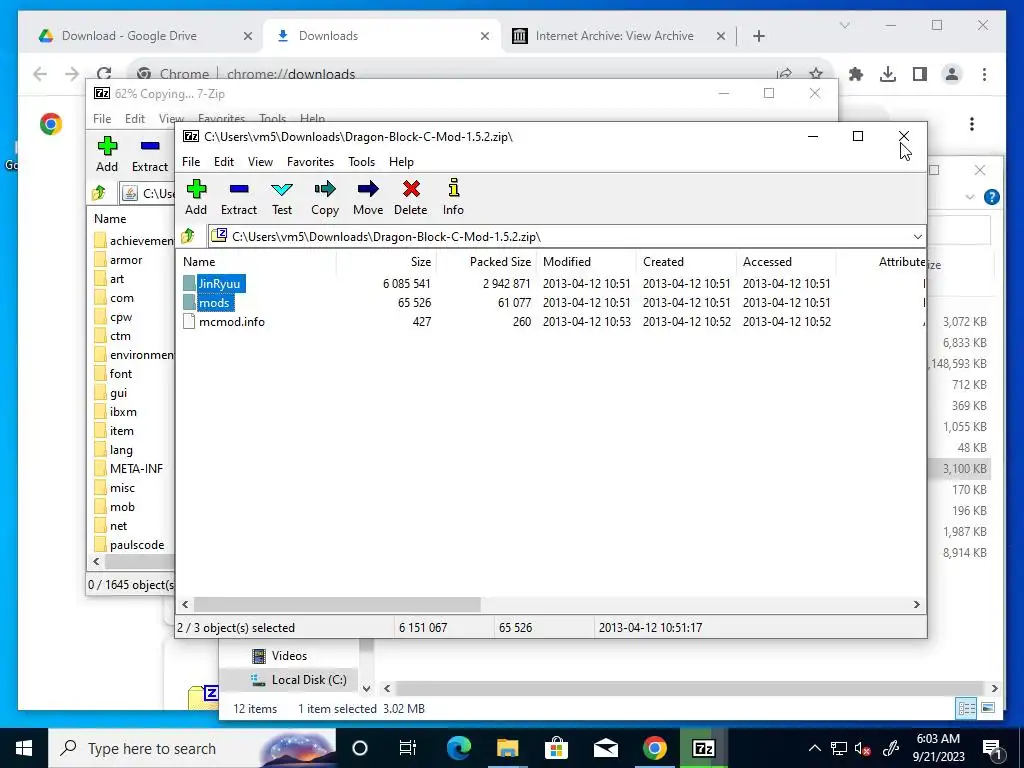Viewport: 1024px width, 768px height.
Task: Sort by Modified column header
Action: click(567, 262)
